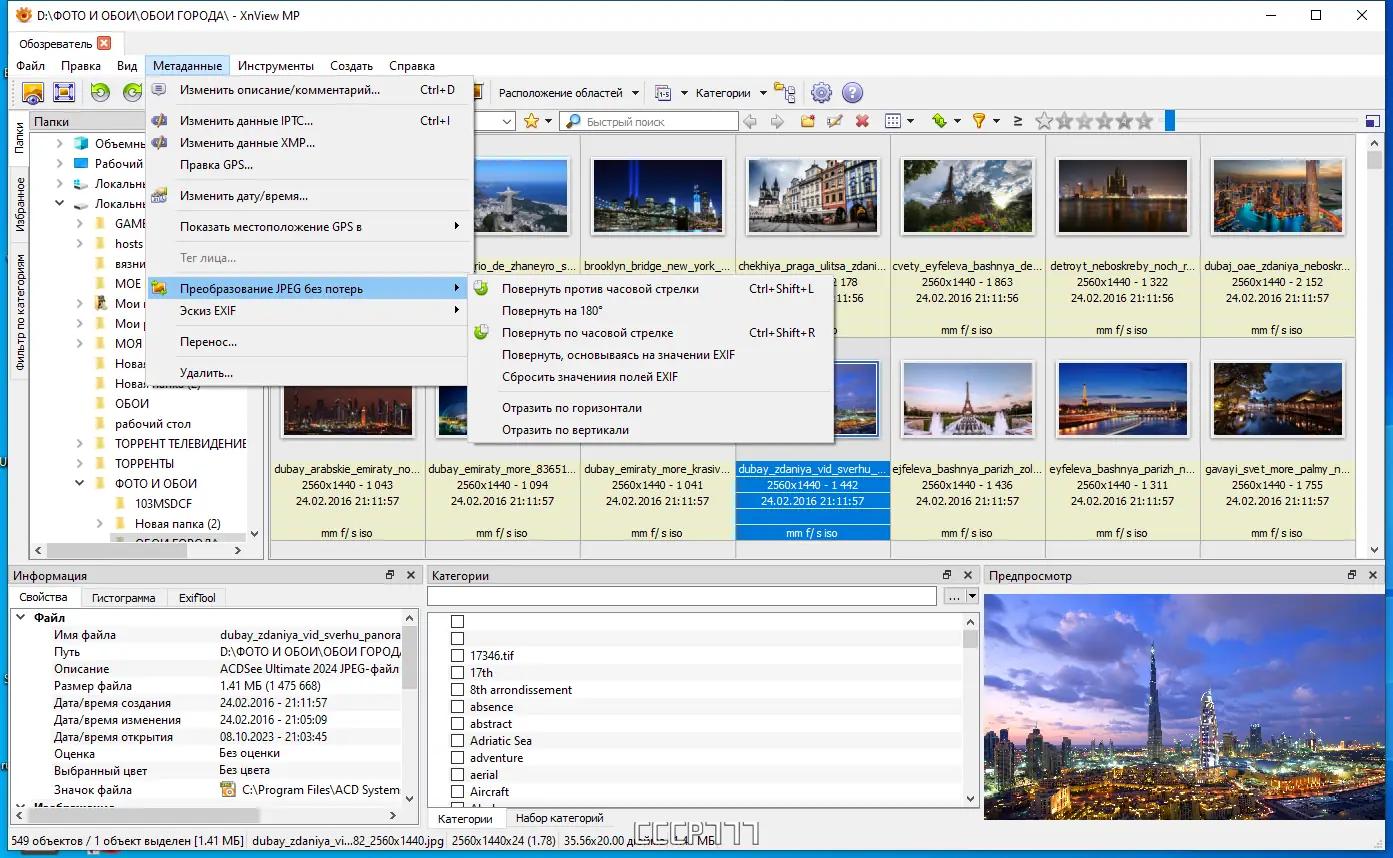Tick the 'Adriatic Sea' category checkbox
The width and height of the screenshot is (1393, 858).
[x=457, y=741]
